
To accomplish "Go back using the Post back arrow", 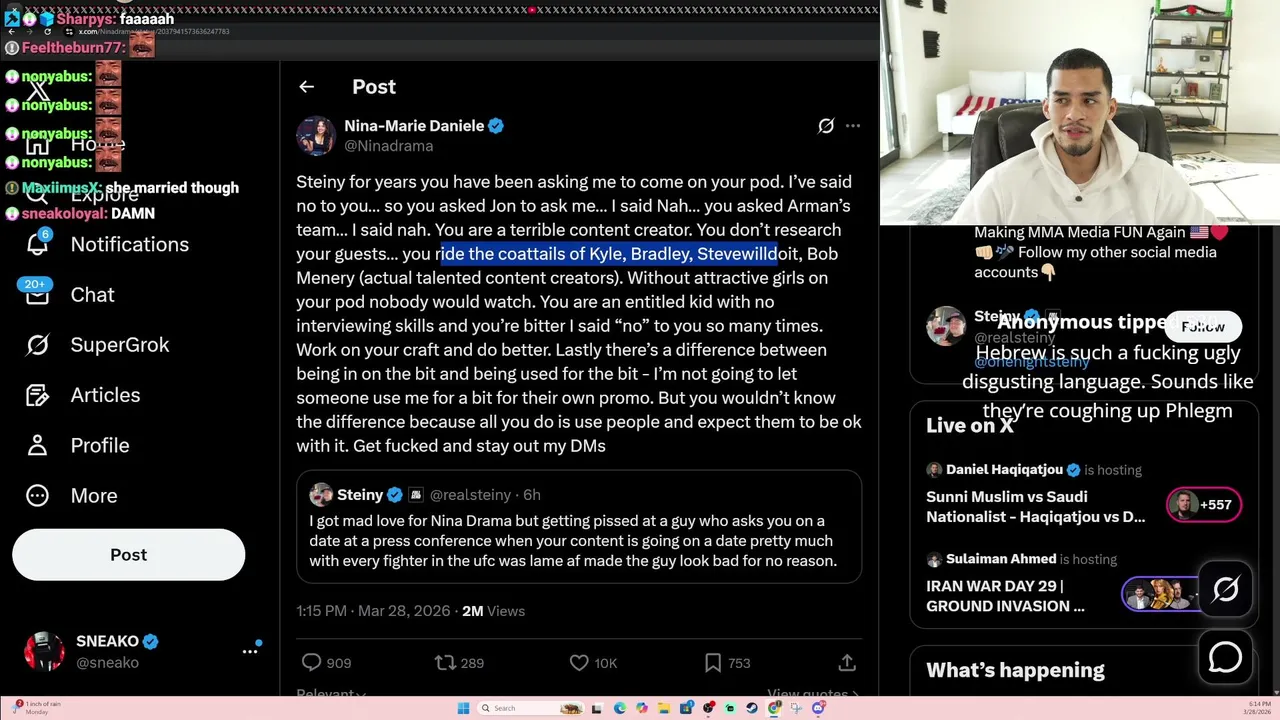I will click(306, 87).
